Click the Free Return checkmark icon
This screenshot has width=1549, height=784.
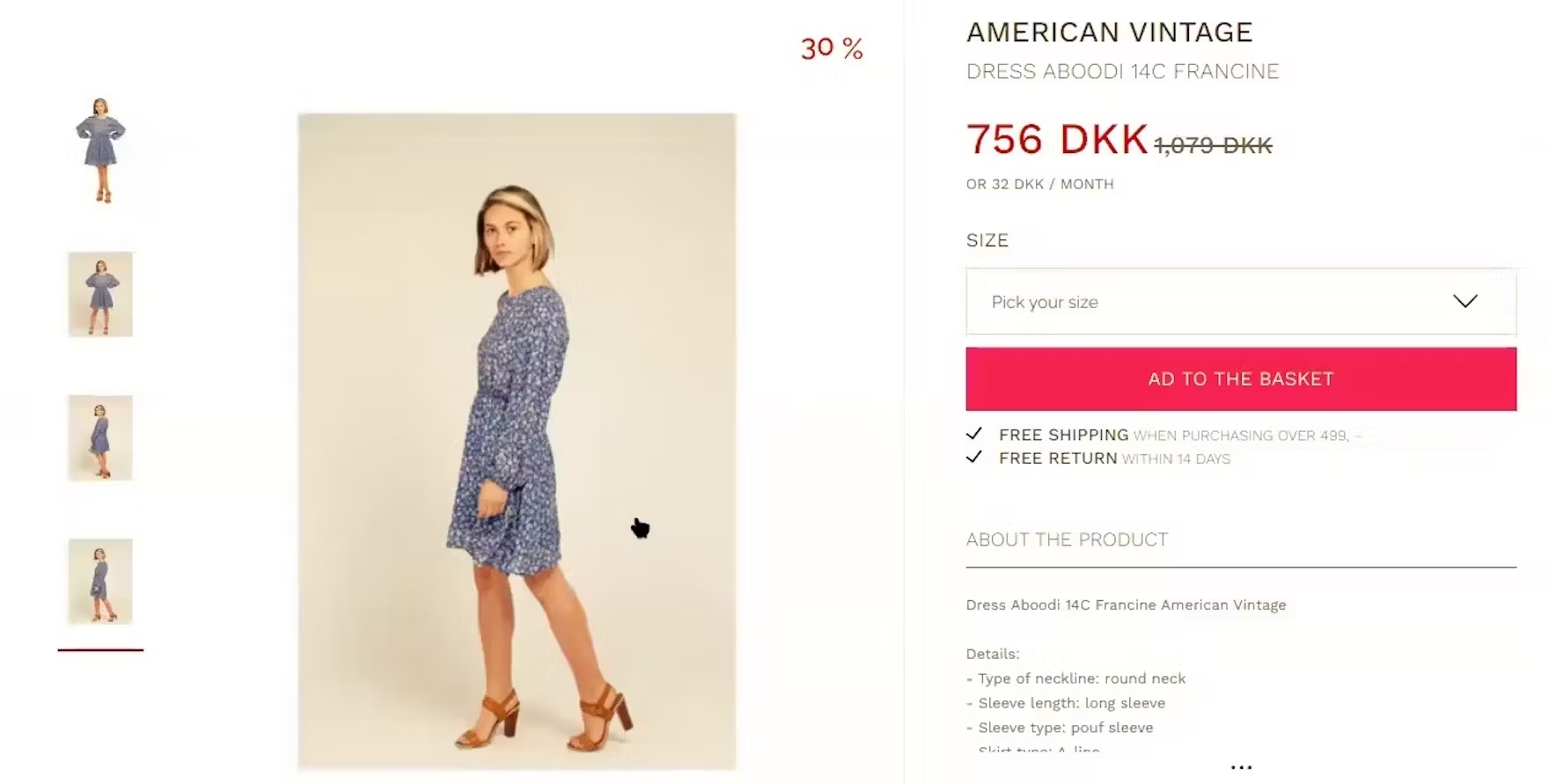coord(974,457)
